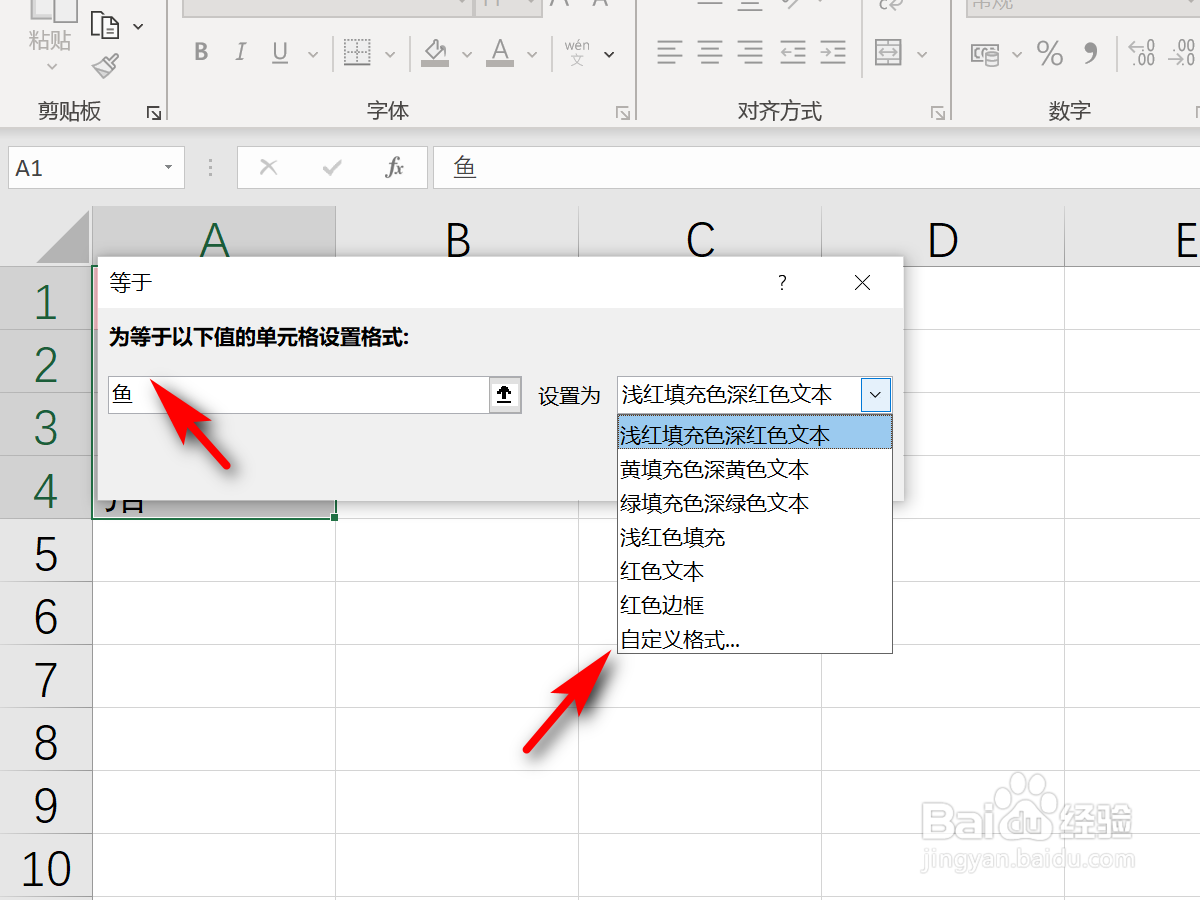Click the confirm checkmark in formula bar
This screenshot has width=1200, height=900.
[332, 167]
